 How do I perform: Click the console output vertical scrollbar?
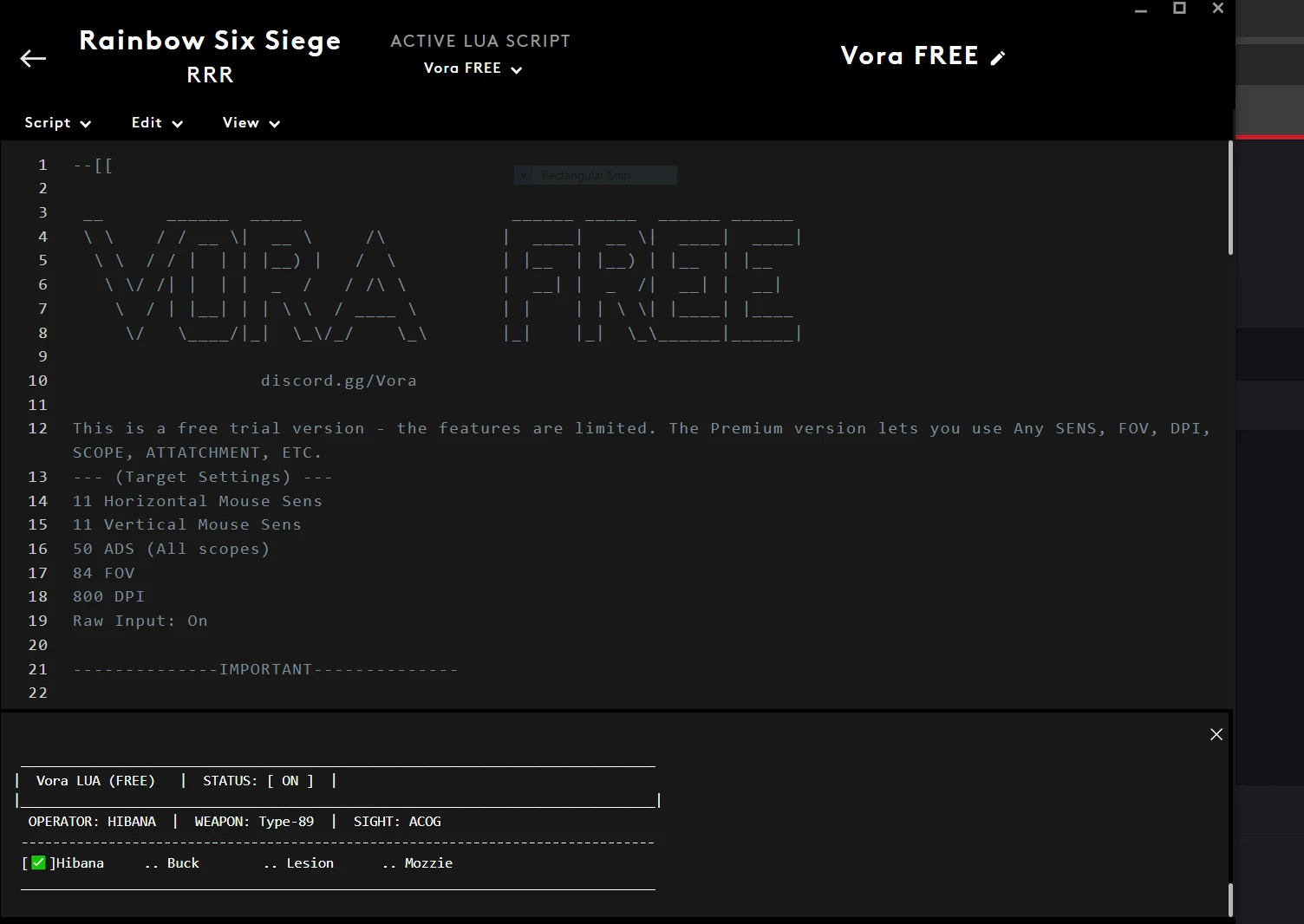click(x=1230, y=900)
